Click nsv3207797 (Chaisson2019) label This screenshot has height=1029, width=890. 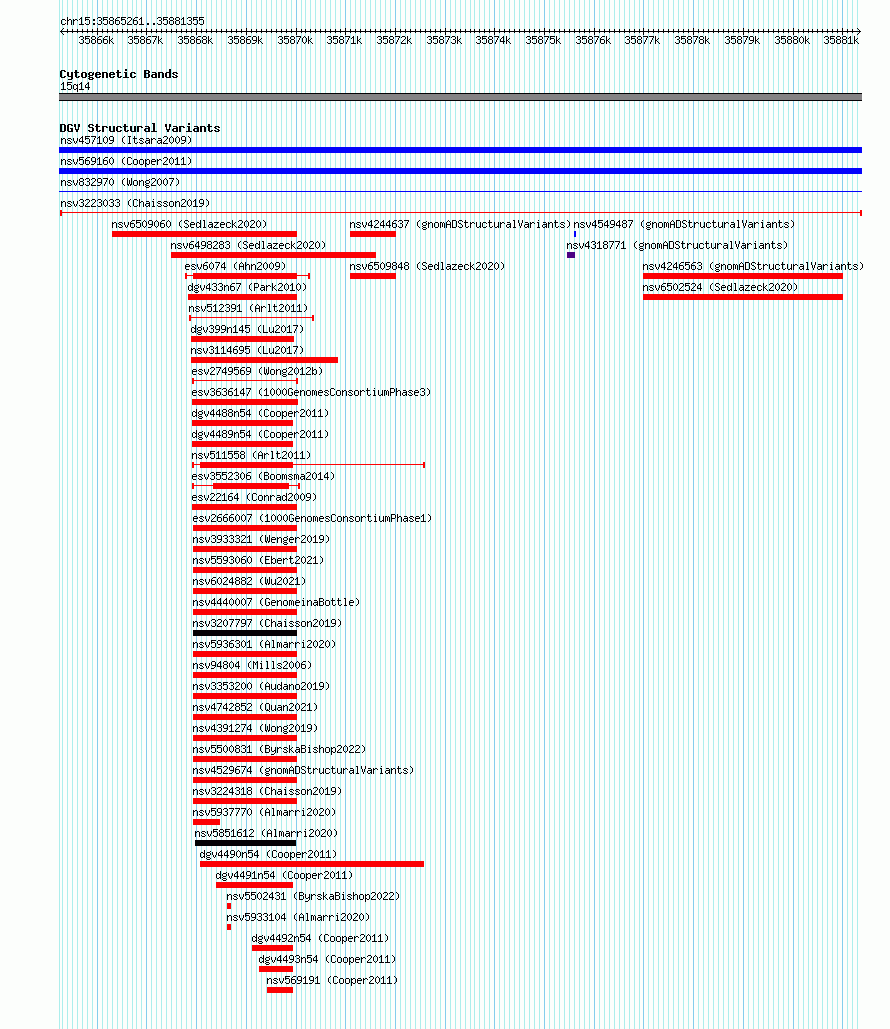(x=267, y=623)
